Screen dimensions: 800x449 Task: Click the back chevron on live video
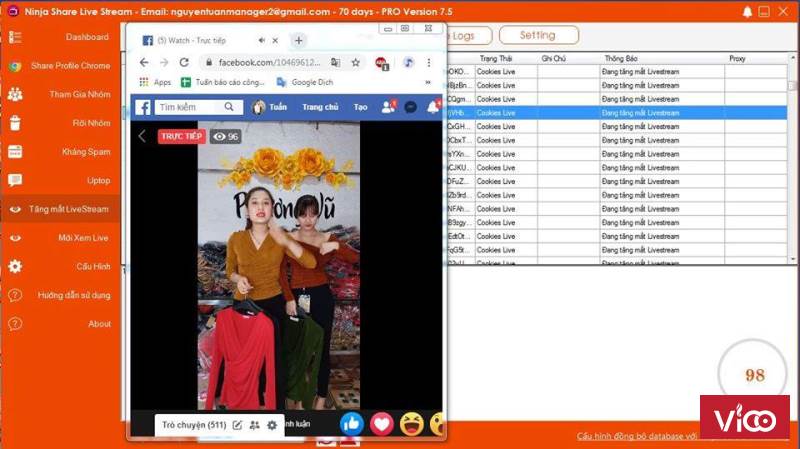click(x=142, y=136)
